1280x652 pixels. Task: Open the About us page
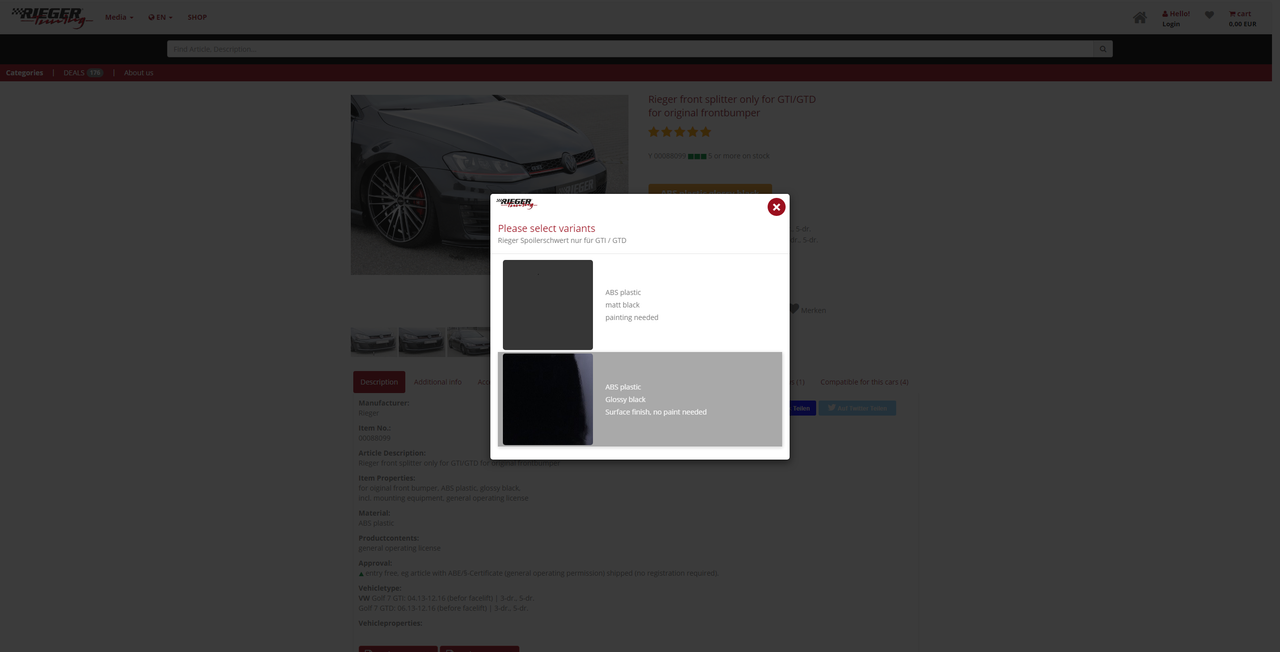(x=139, y=73)
